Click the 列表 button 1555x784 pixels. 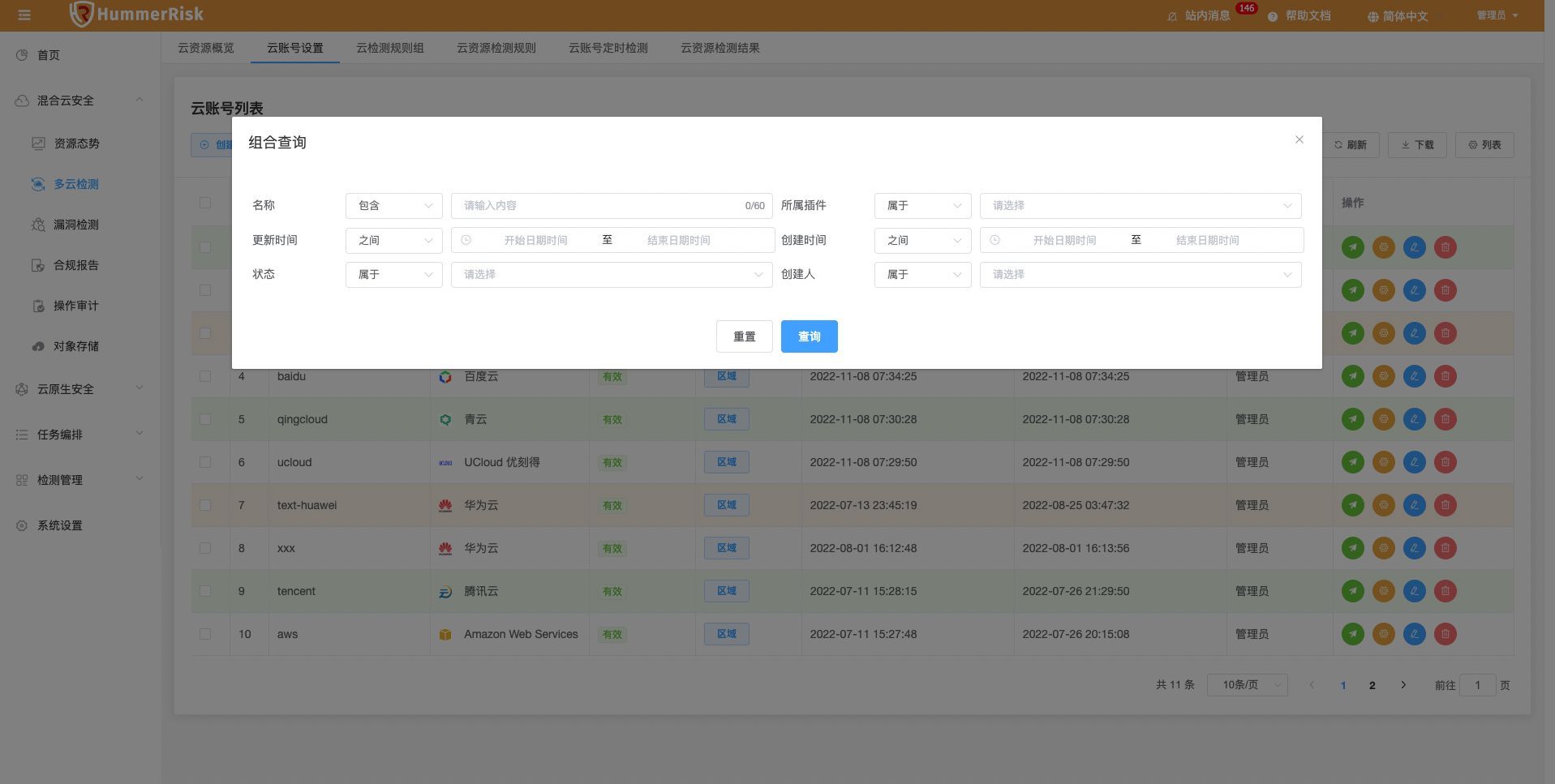coord(1485,145)
